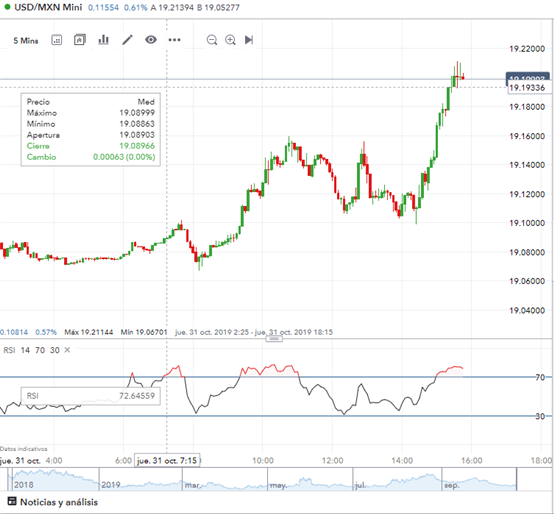Grab the panel divider handle above RSI
Screen dimensions: 554x514
pyautogui.click(x=274, y=338)
